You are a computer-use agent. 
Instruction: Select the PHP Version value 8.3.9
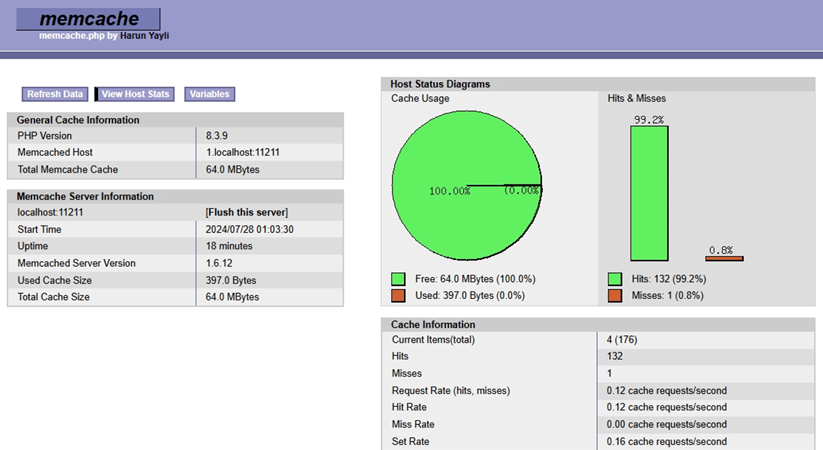tap(217, 135)
